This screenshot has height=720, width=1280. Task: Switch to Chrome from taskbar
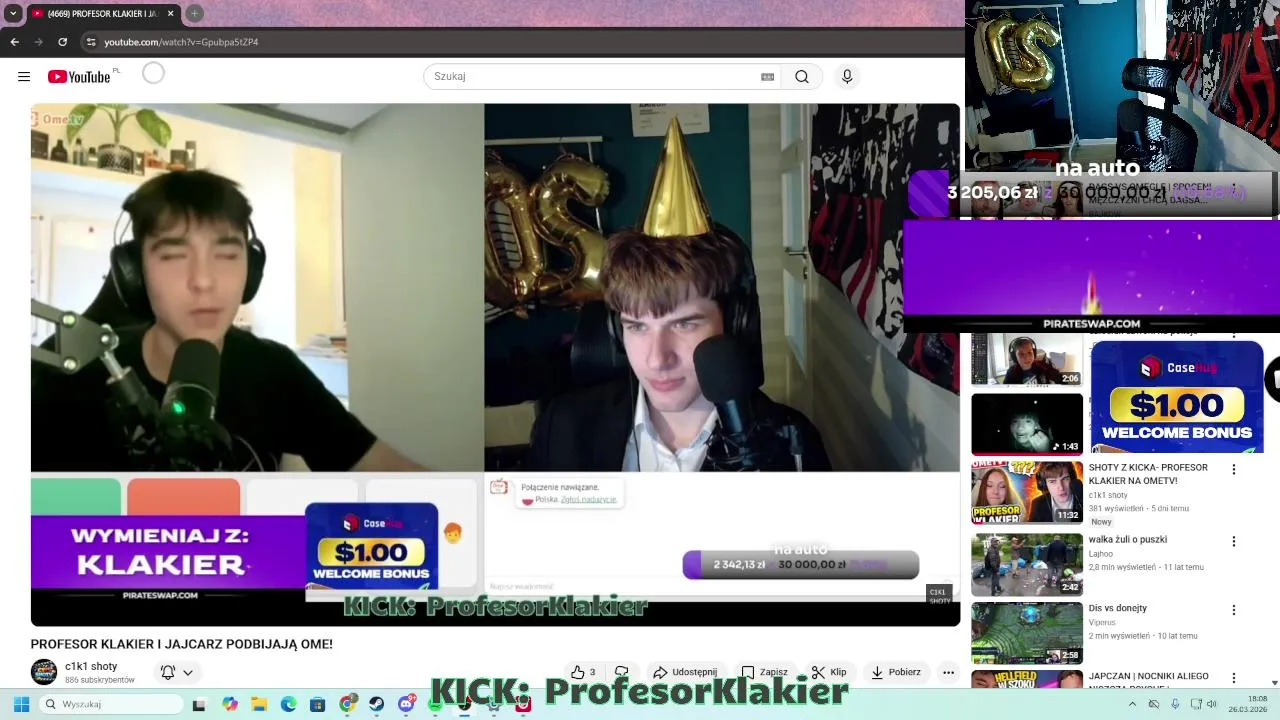(x=347, y=704)
